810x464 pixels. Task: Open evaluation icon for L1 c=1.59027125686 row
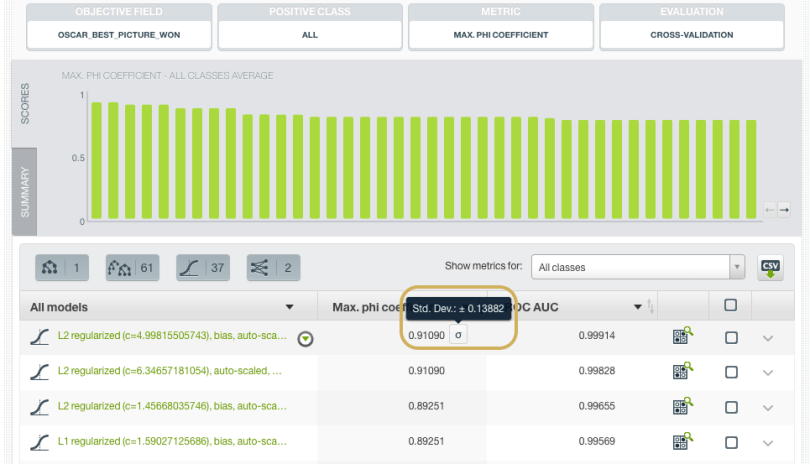[682, 441]
